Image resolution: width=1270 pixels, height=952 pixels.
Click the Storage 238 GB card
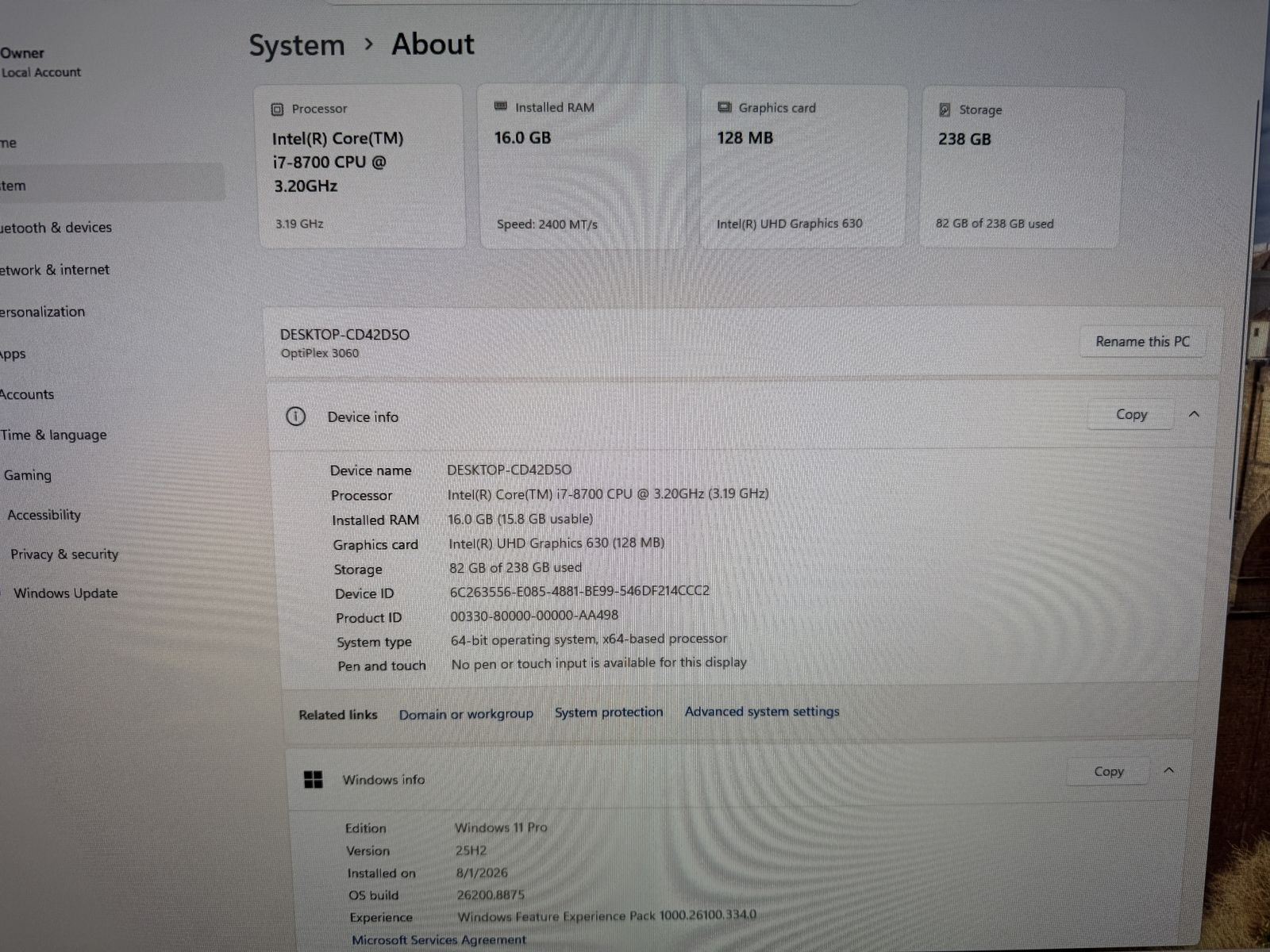click(x=1022, y=168)
